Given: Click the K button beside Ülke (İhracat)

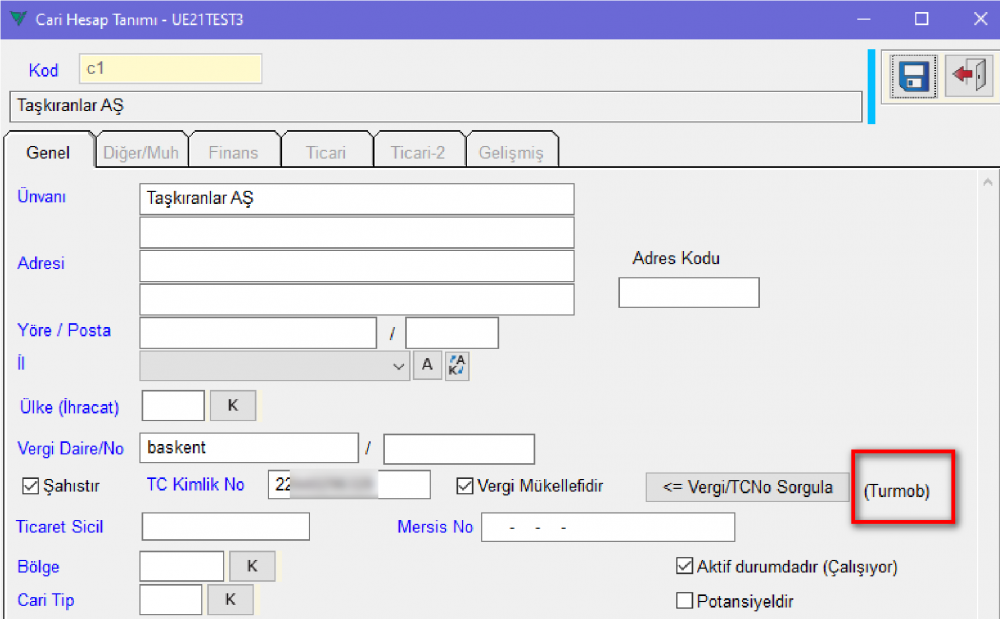Looking at the screenshot, I should click(x=233, y=406).
